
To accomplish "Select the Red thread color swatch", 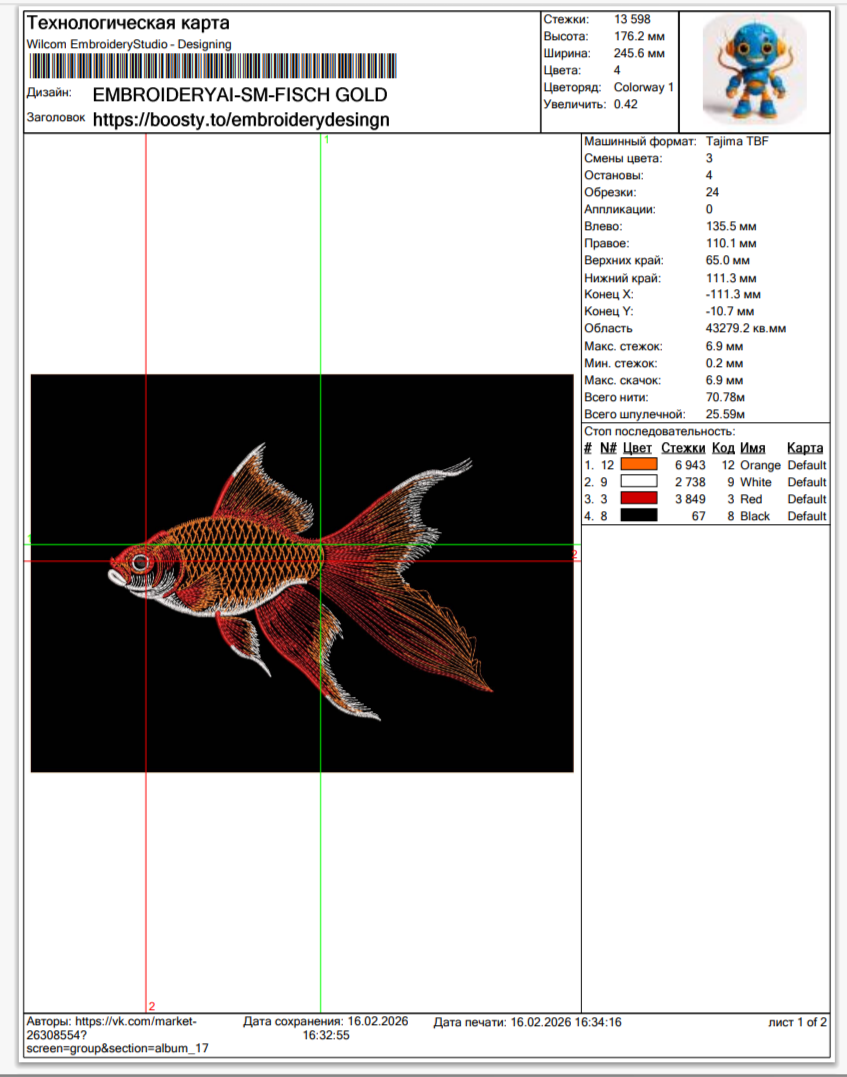I will tap(639, 499).
